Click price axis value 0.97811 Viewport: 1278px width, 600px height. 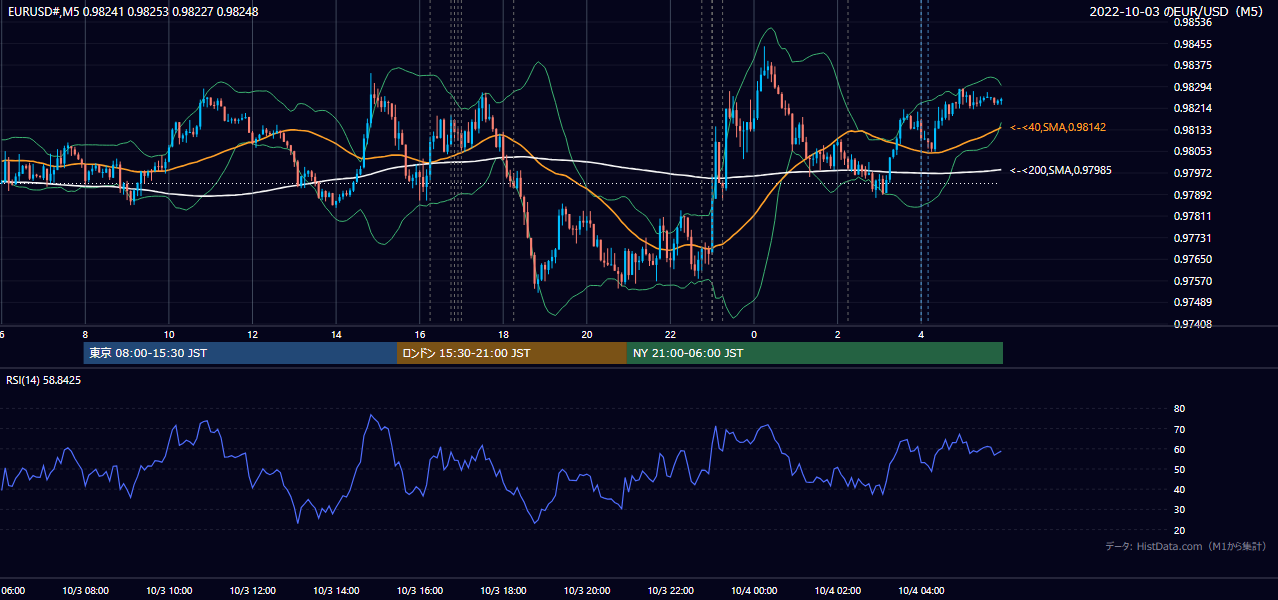[x=1192, y=217]
